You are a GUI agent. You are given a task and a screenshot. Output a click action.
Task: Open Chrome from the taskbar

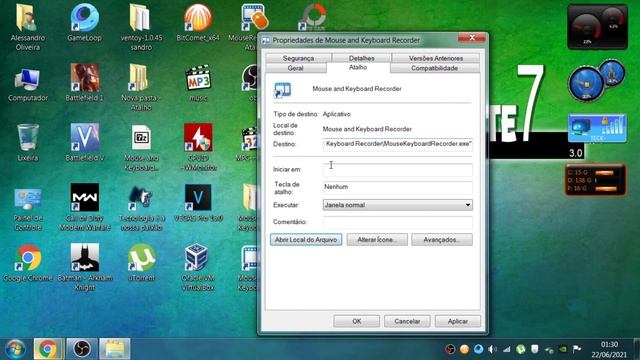[x=48, y=349]
